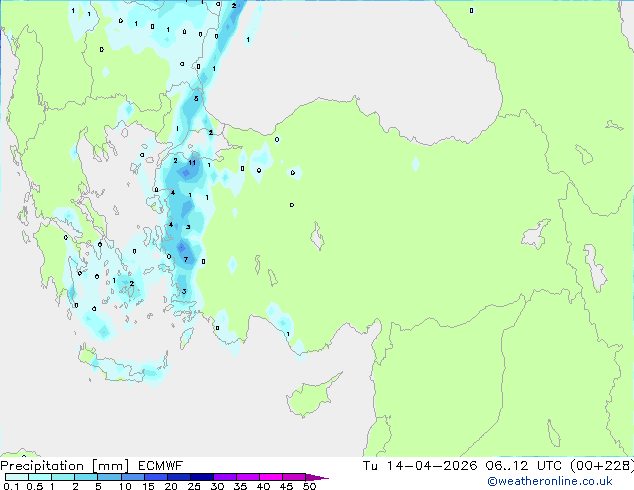Image resolution: width=634 pixels, height=490 pixels.
Task: Select the 2–5 mm legend color swatch
Action: click(x=86, y=477)
